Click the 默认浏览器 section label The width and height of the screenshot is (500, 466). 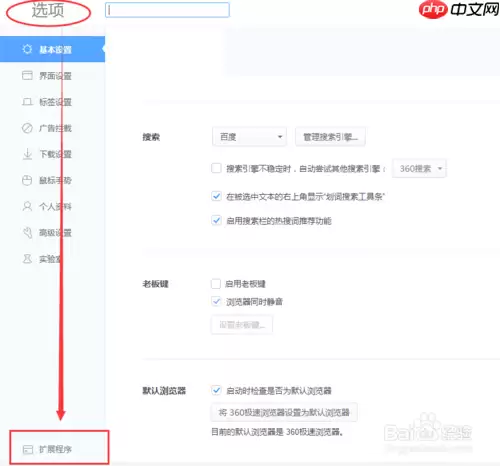pyautogui.click(x=164, y=391)
